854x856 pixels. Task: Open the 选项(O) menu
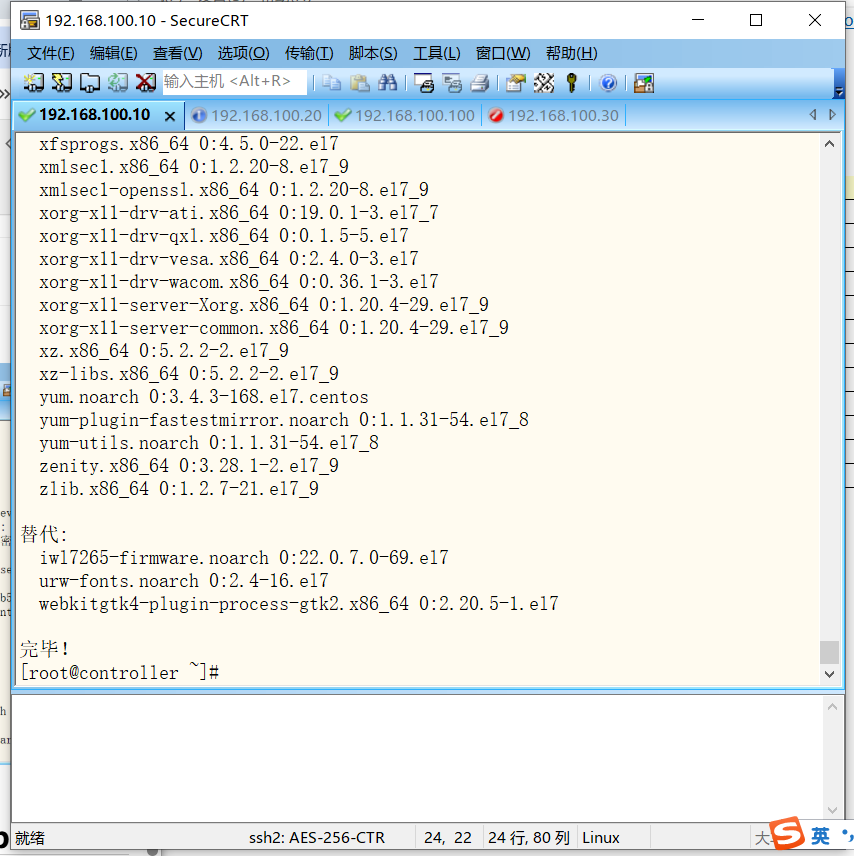point(240,53)
